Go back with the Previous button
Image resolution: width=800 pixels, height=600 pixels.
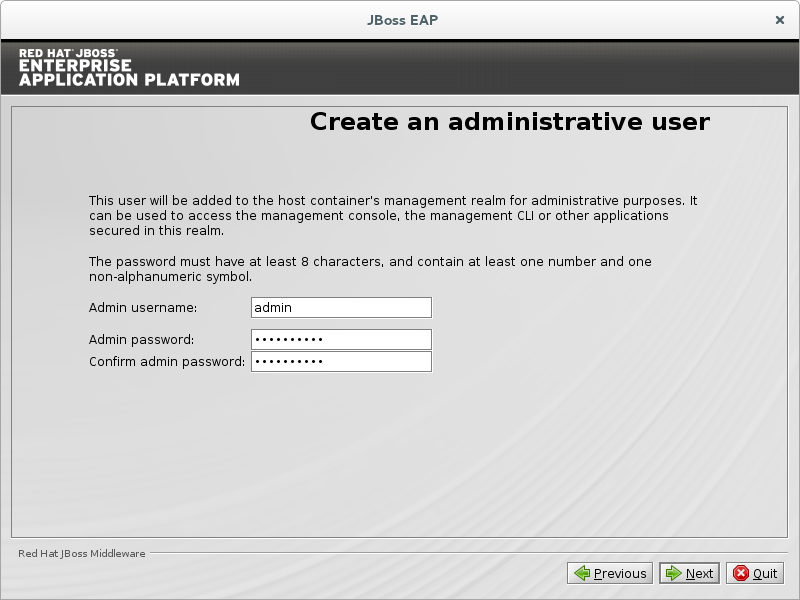tap(610, 573)
